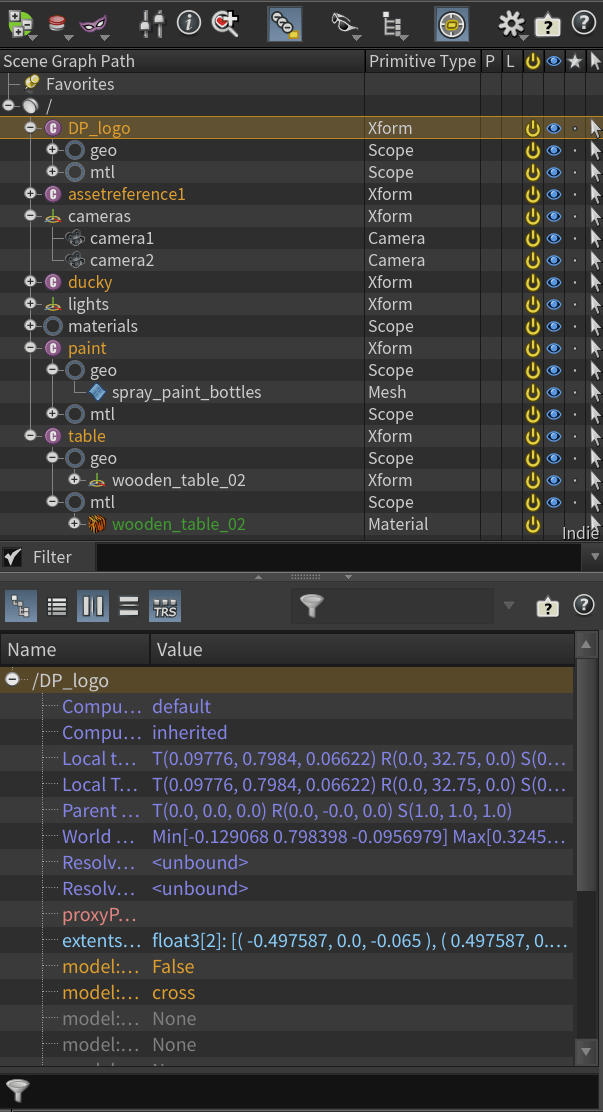The image size is (603, 1112).
Task: Collapse the table tree node
Action: click(31, 437)
